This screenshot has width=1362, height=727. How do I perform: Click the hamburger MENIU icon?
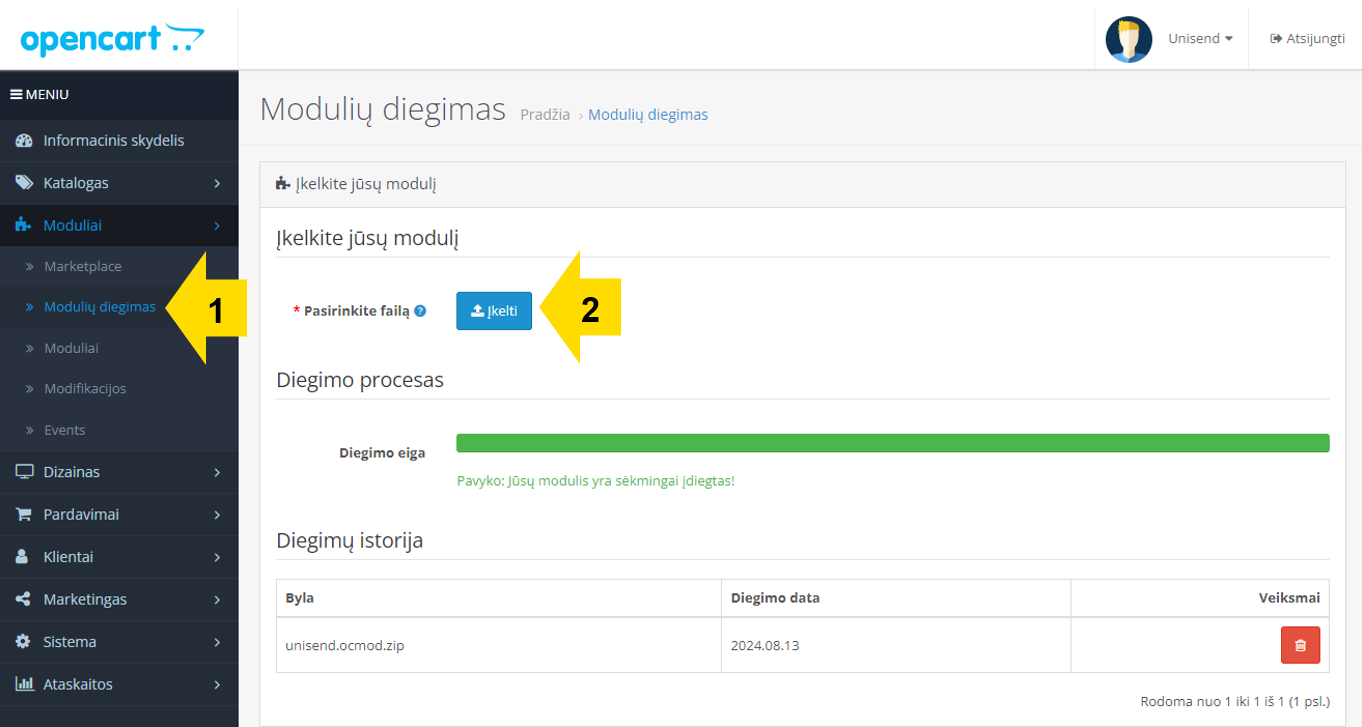[x=16, y=94]
